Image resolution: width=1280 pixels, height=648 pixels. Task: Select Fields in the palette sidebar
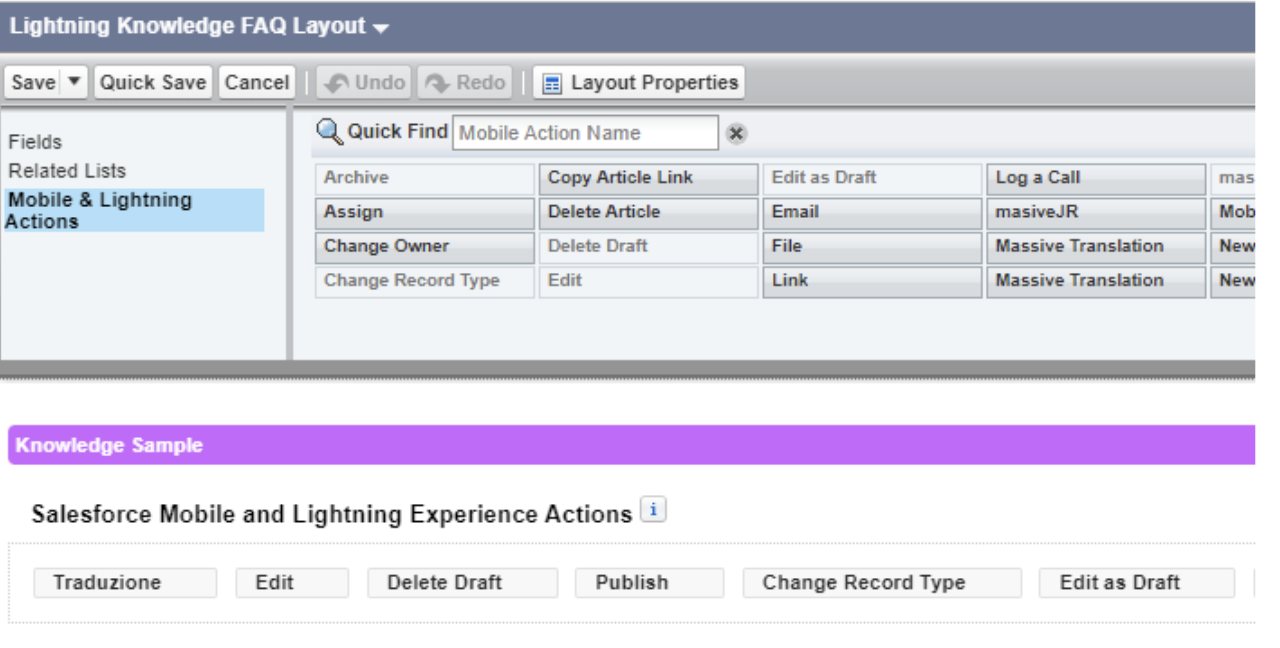tap(35, 142)
